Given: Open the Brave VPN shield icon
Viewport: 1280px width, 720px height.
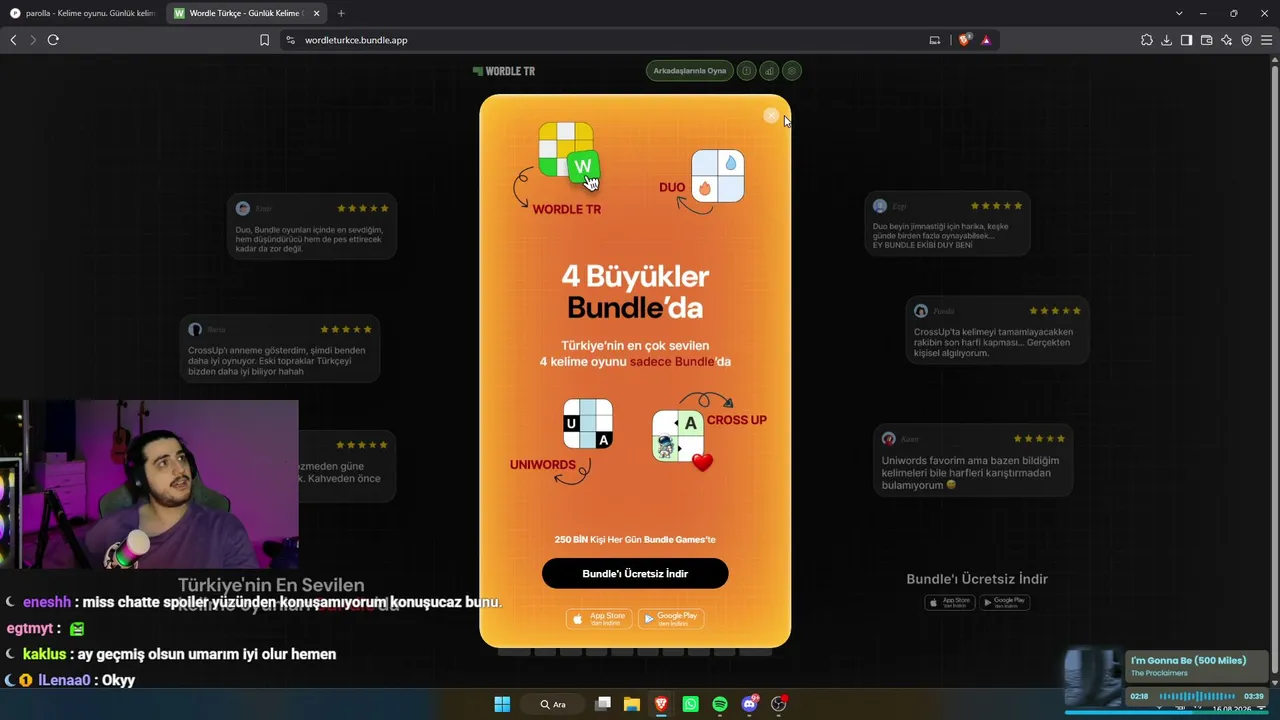Looking at the screenshot, I should click(1246, 40).
